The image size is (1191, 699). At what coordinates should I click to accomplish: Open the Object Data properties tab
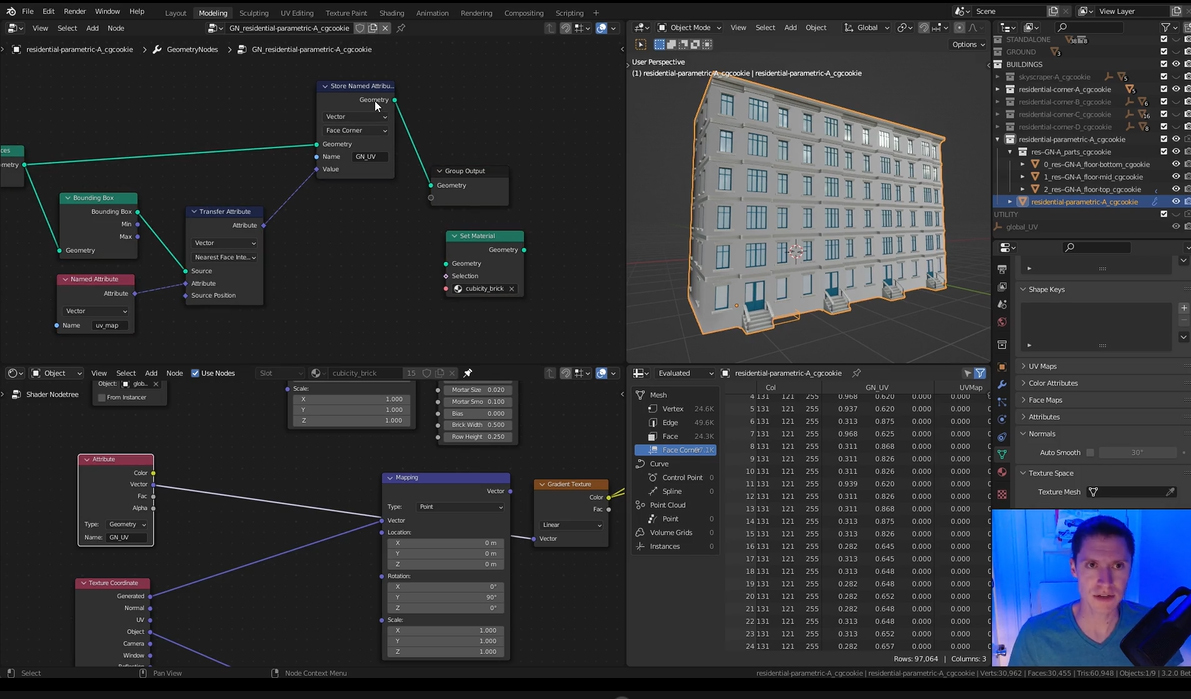1002,454
